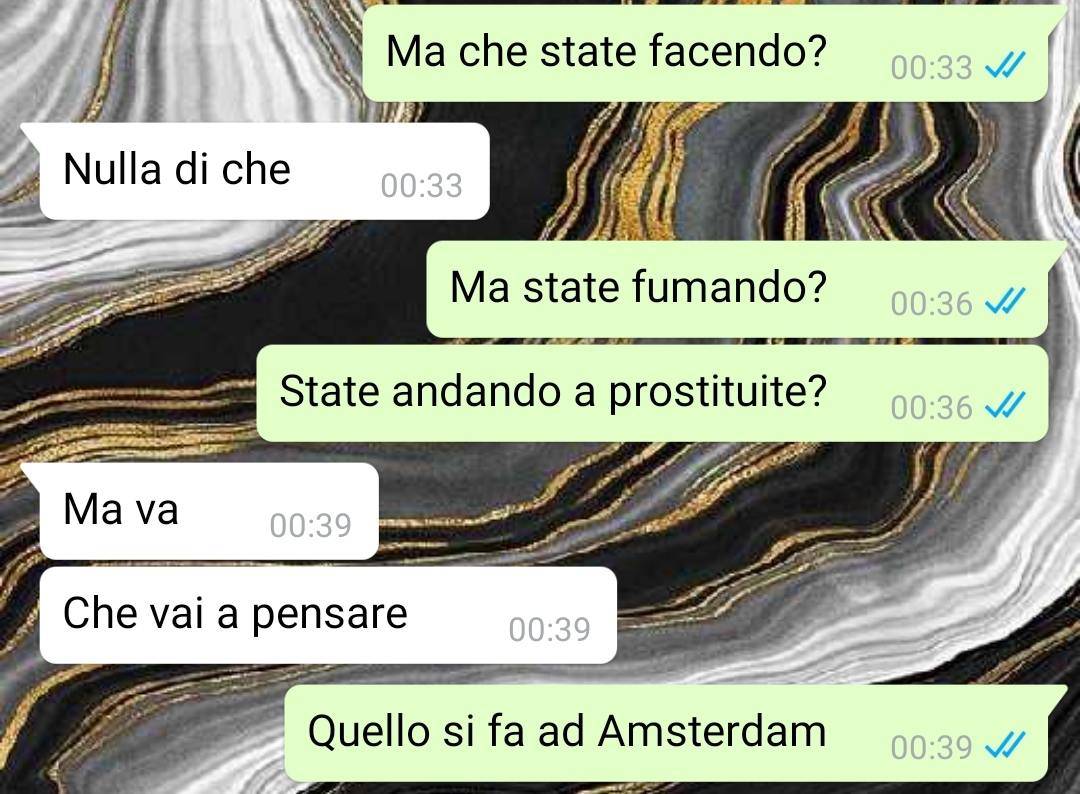Tap the 'State andando a prostituite?' message text
This screenshot has width=1080, height=794.
coord(552,392)
